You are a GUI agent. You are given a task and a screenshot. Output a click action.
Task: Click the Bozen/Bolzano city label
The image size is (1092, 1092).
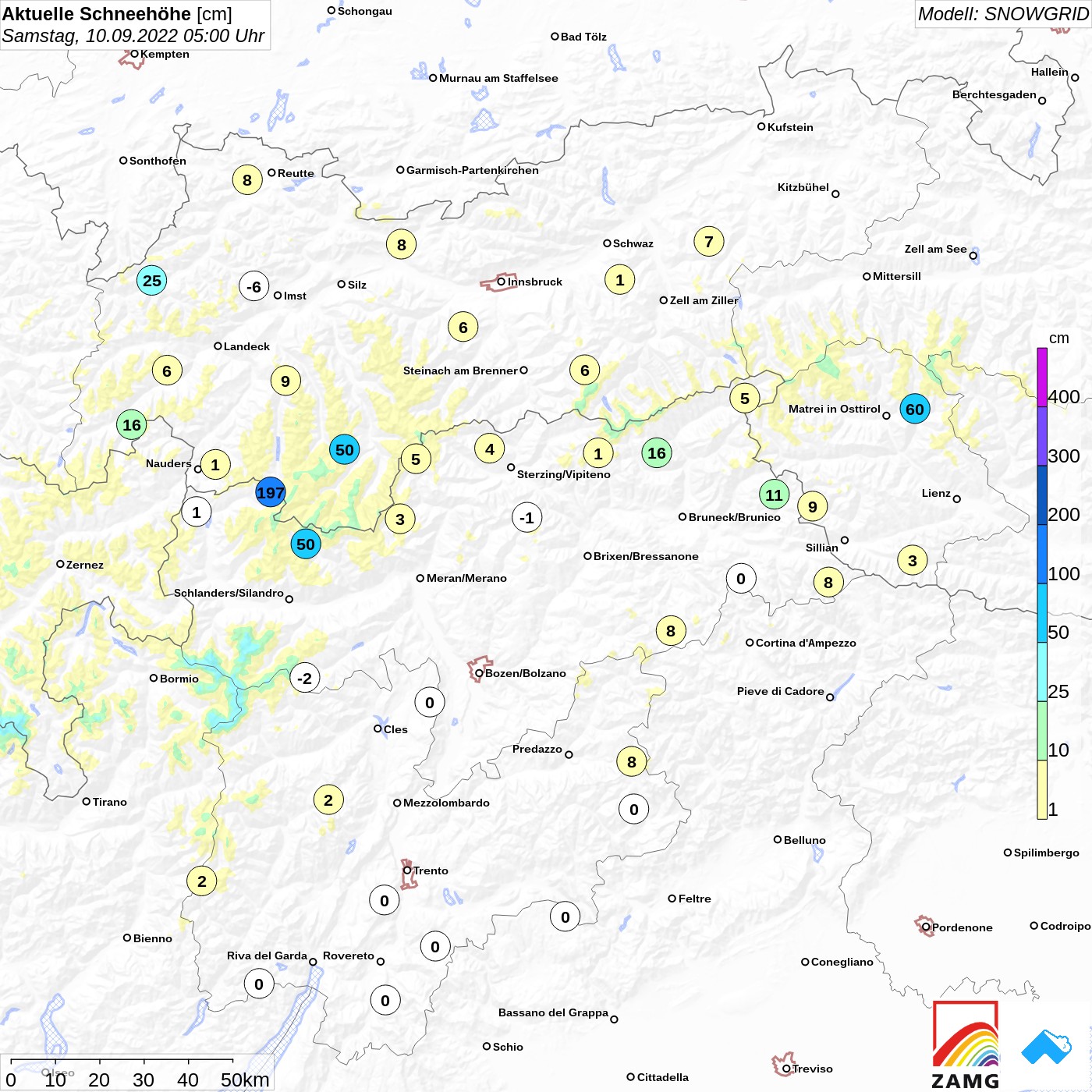[x=526, y=673]
